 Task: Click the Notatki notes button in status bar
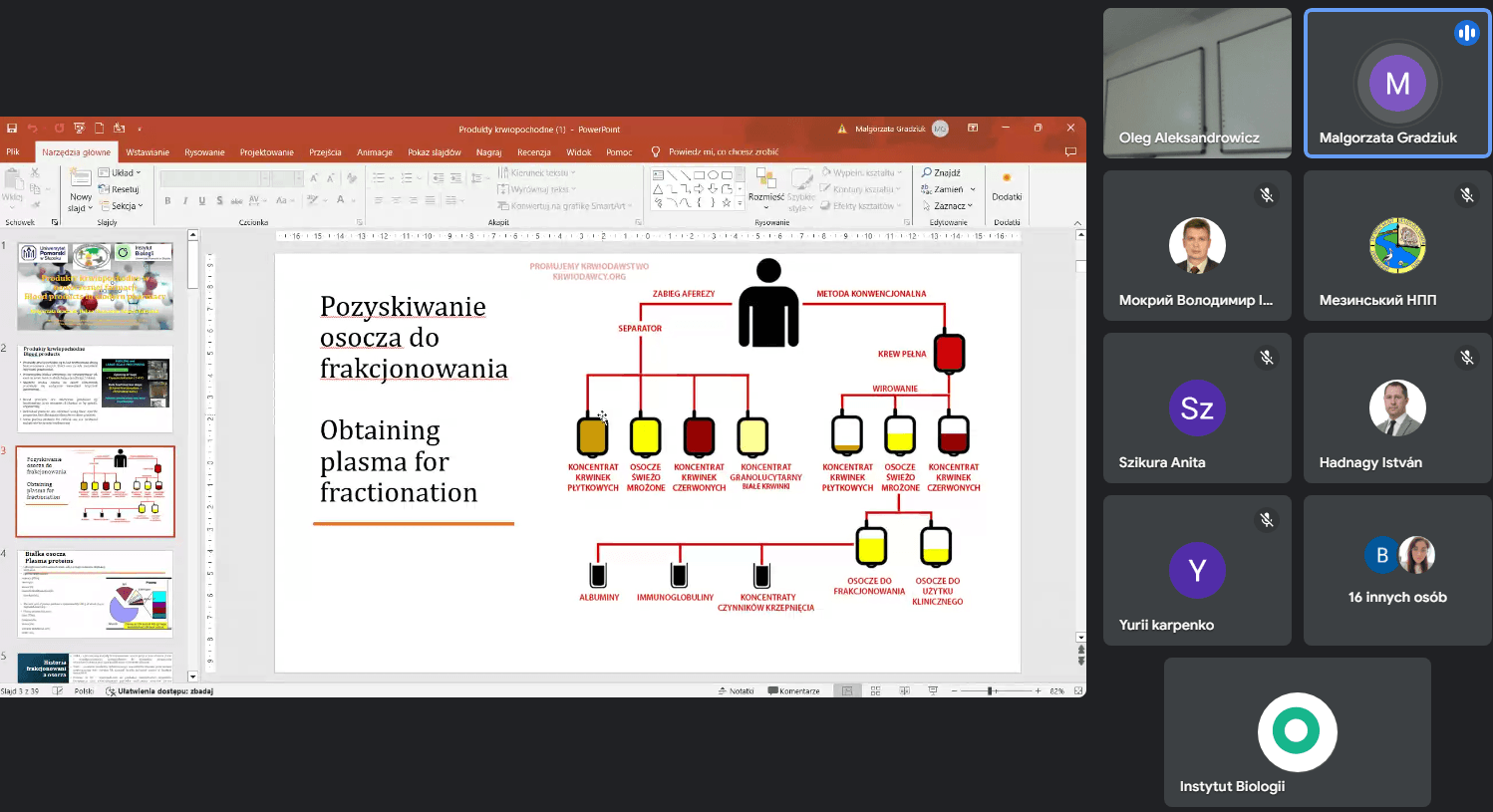click(x=737, y=690)
